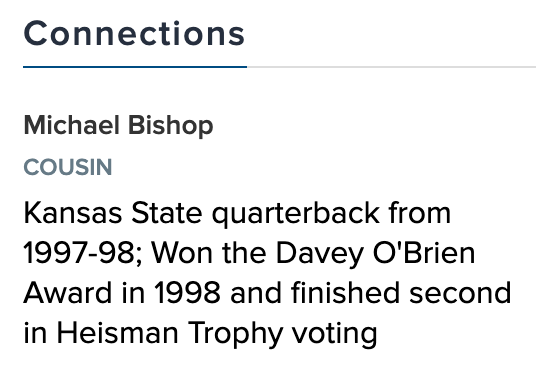Click the surname 'Bishop'
536x374 pixels.
coord(171,126)
